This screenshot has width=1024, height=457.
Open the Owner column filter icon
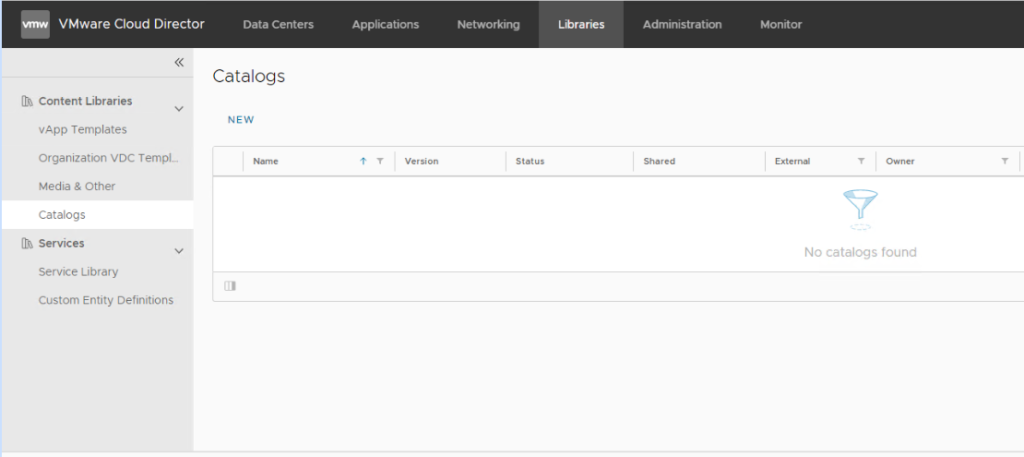click(1004, 161)
